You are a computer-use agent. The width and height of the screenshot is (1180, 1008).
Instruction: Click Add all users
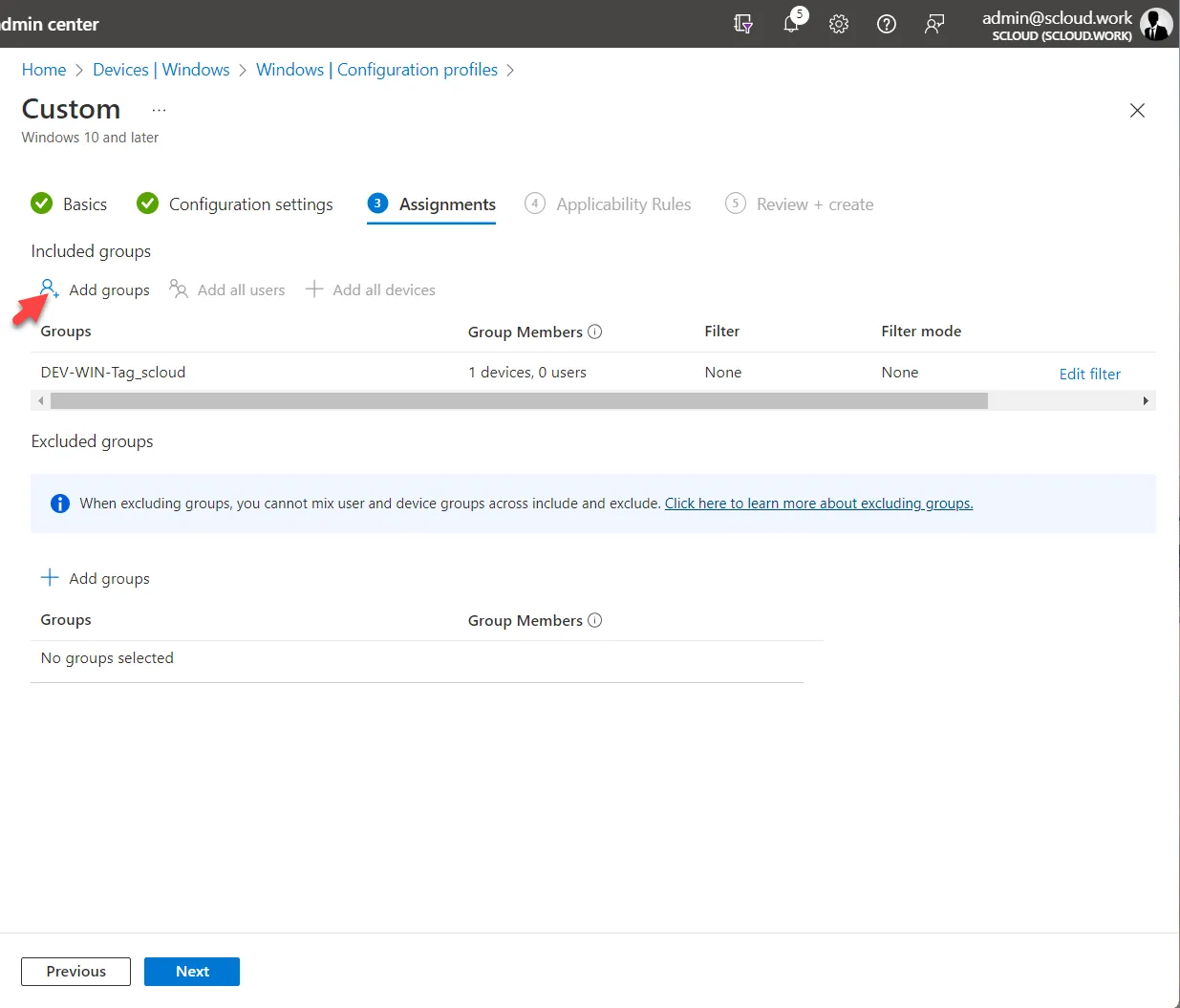(x=227, y=290)
